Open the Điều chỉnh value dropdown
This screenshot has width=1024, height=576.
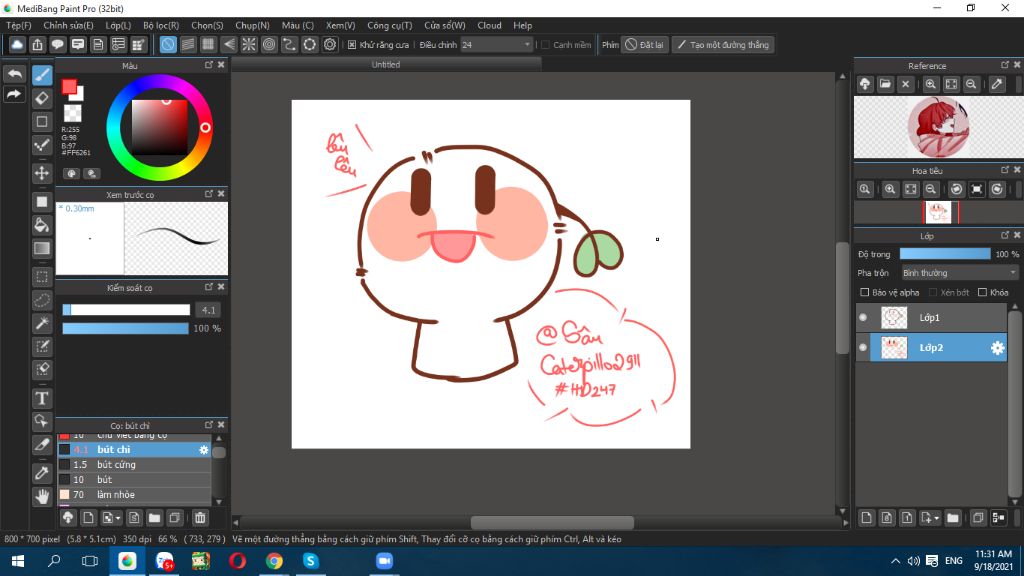pos(496,45)
